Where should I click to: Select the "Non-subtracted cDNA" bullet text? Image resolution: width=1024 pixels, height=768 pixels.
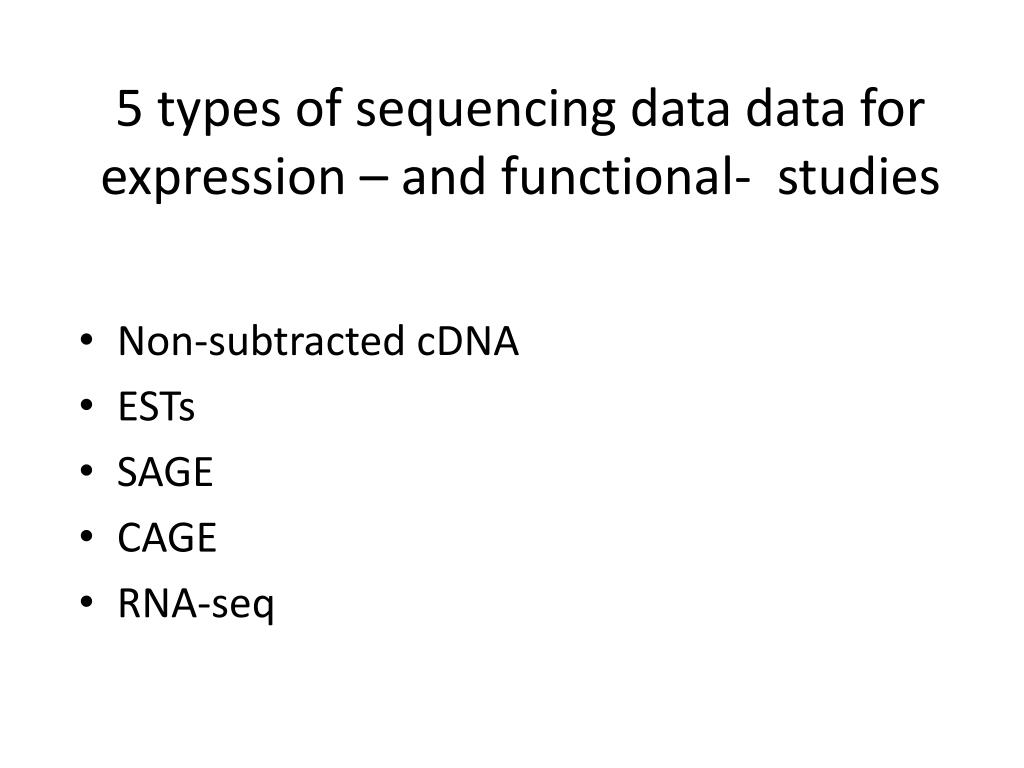[318, 341]
